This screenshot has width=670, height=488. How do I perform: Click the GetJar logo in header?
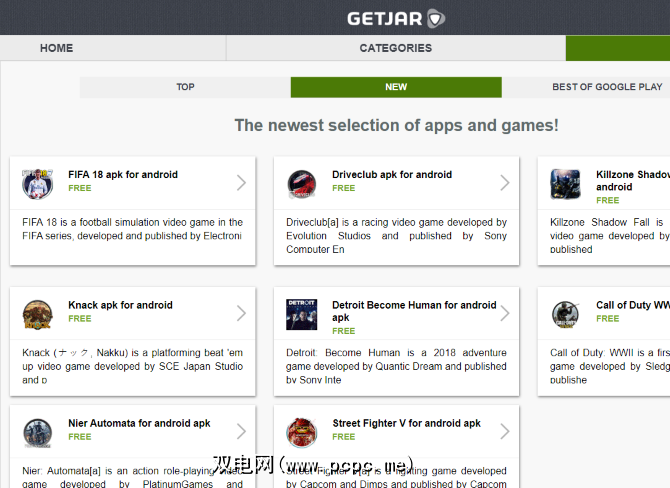[396, 18]
